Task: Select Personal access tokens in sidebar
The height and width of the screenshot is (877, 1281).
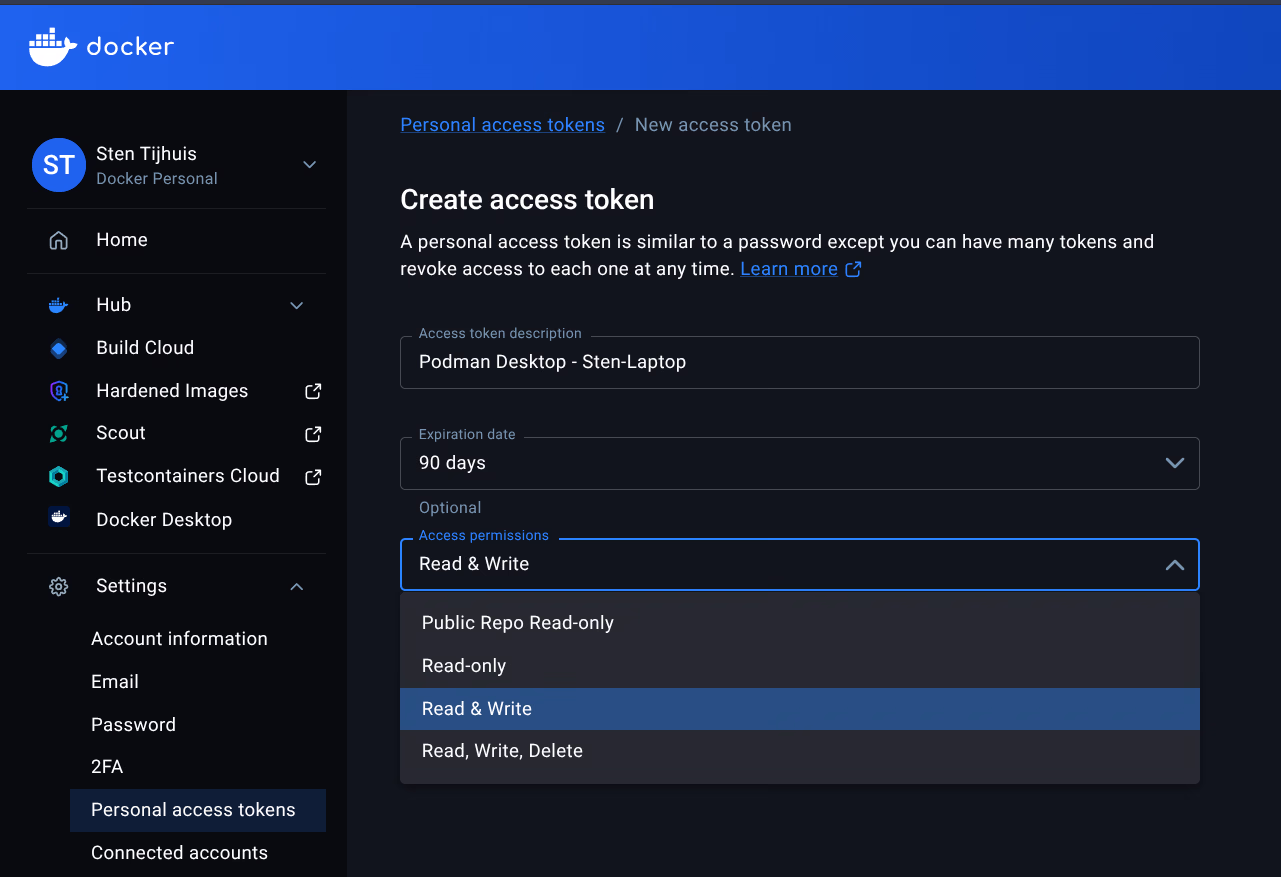Action: (198, 810)
